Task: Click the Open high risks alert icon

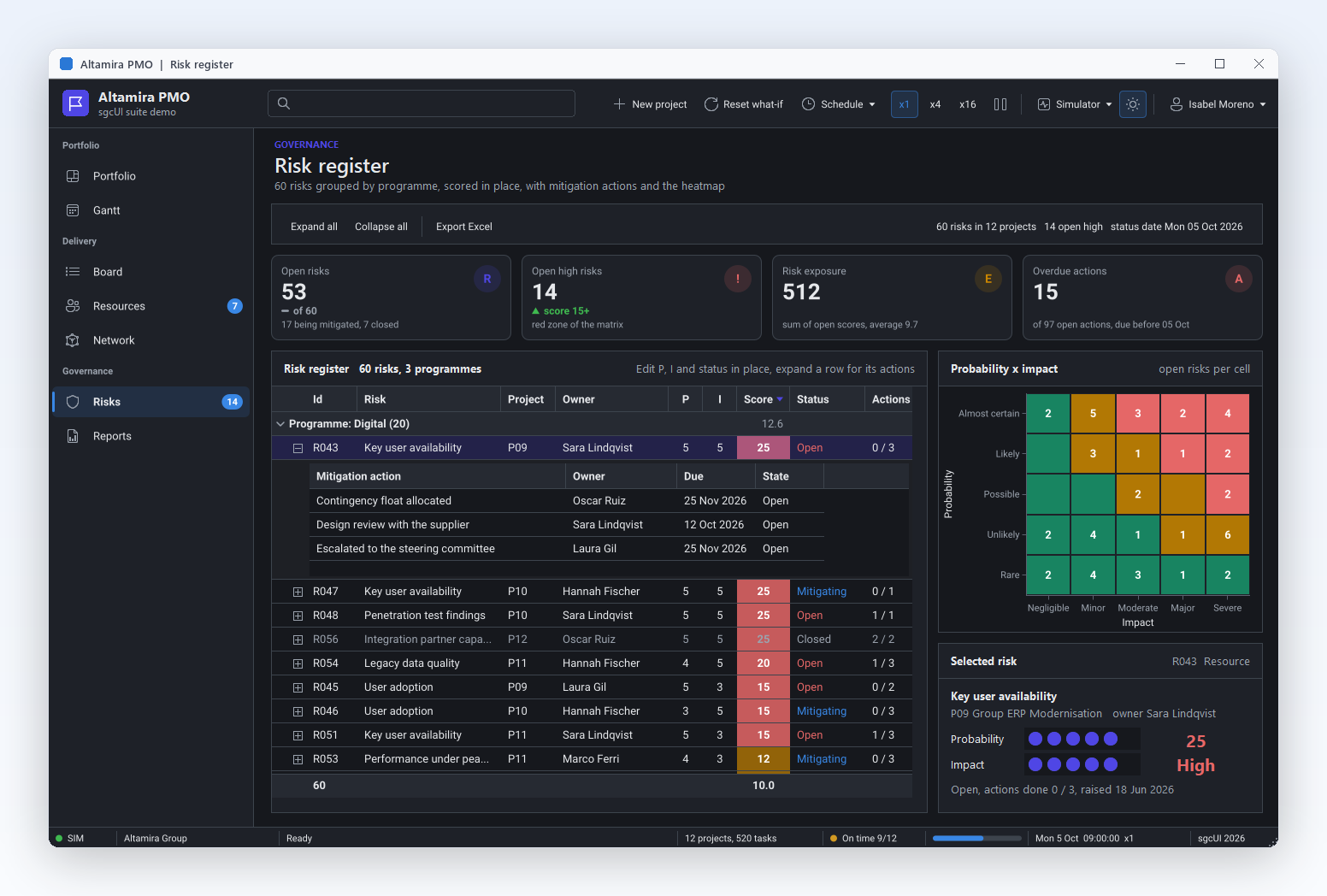Action: click(738, 279)
